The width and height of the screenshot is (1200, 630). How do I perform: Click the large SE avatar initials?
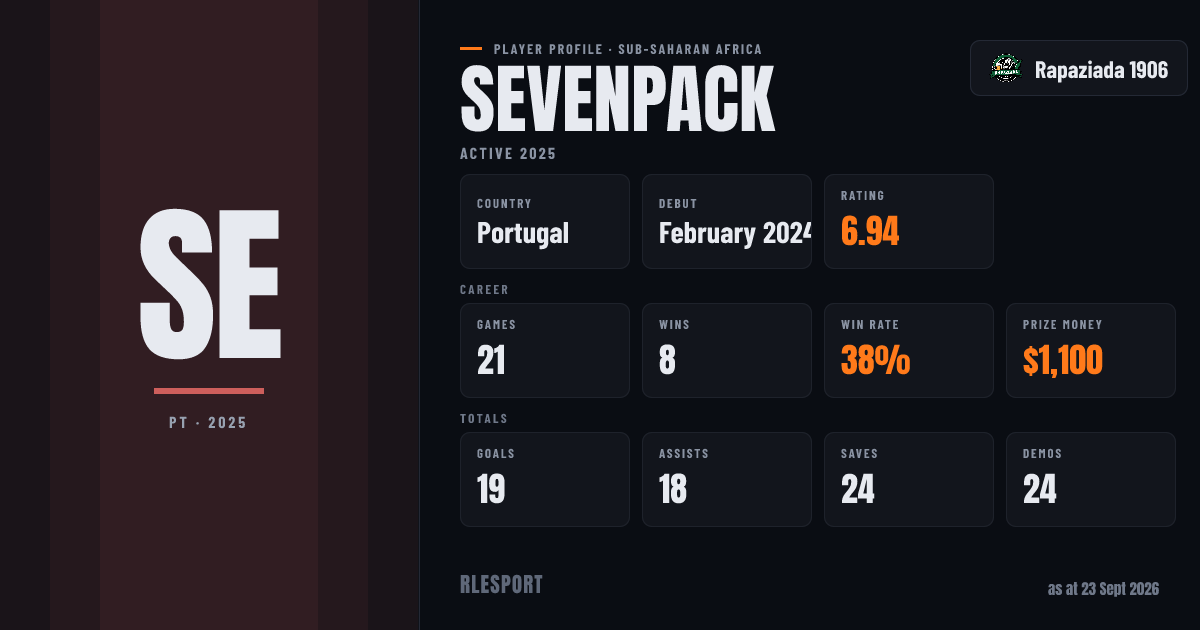click(x=209, y=285)
